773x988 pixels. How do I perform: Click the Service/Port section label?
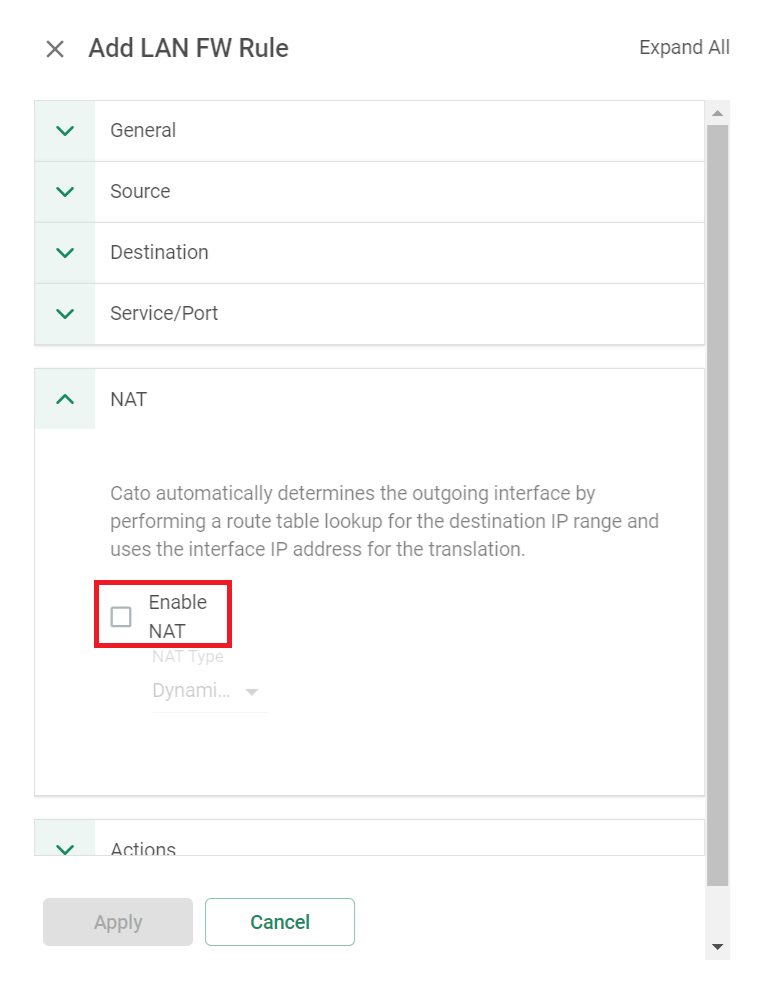tap(164, 313)
